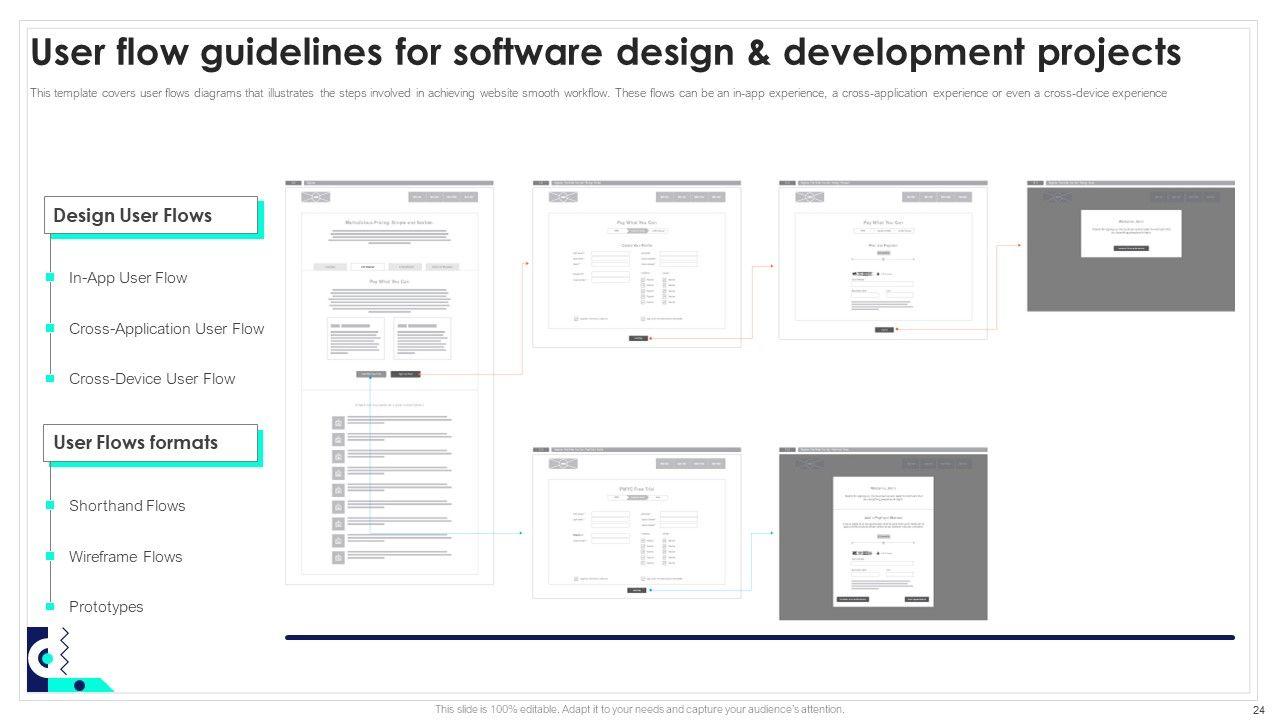Viewport: 1280px width, 720px height.
Task: Click the dark wireframe with single-button welcome dialog
Action: tap(1131, 246)
